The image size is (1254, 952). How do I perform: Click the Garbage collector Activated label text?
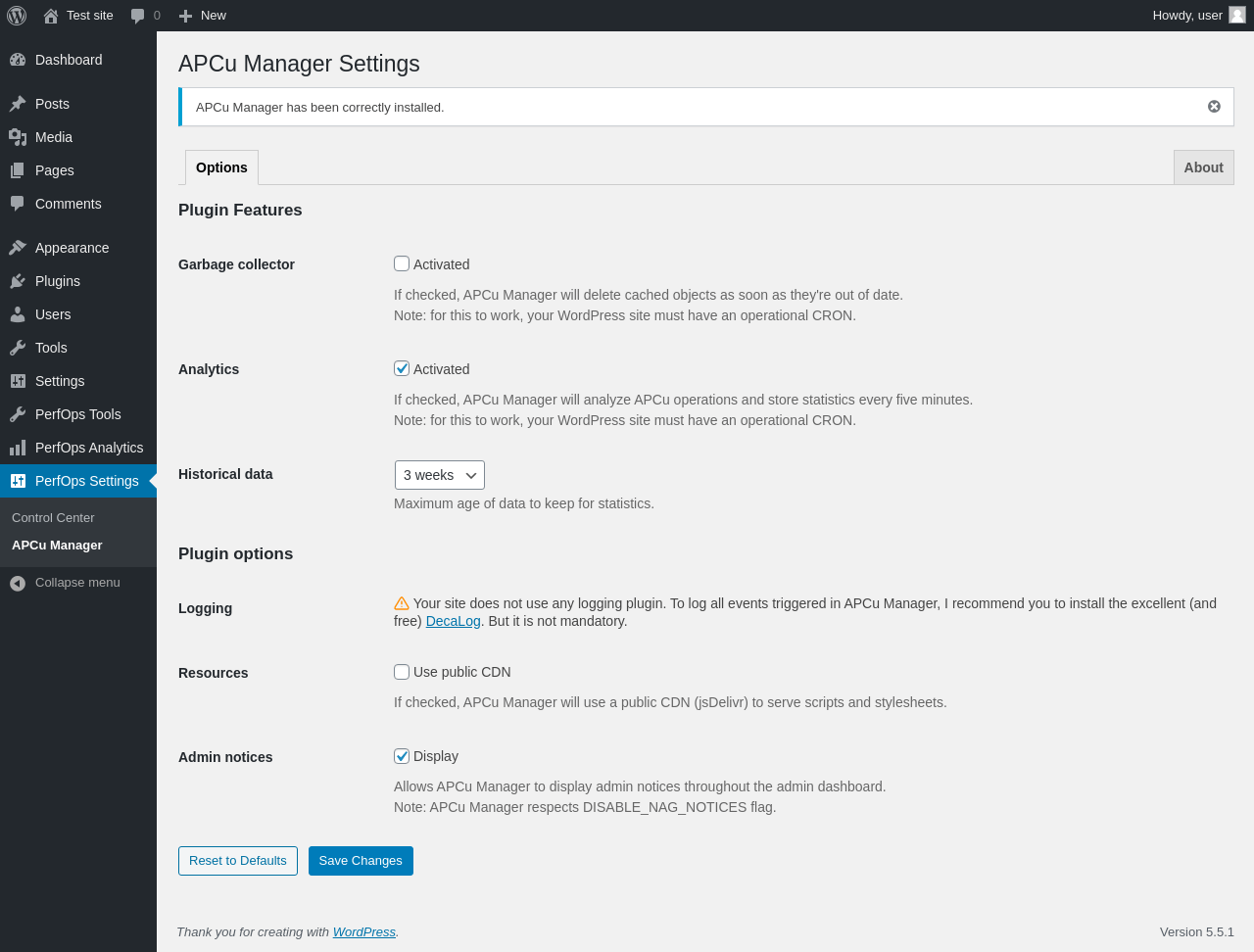pos(441,264)
